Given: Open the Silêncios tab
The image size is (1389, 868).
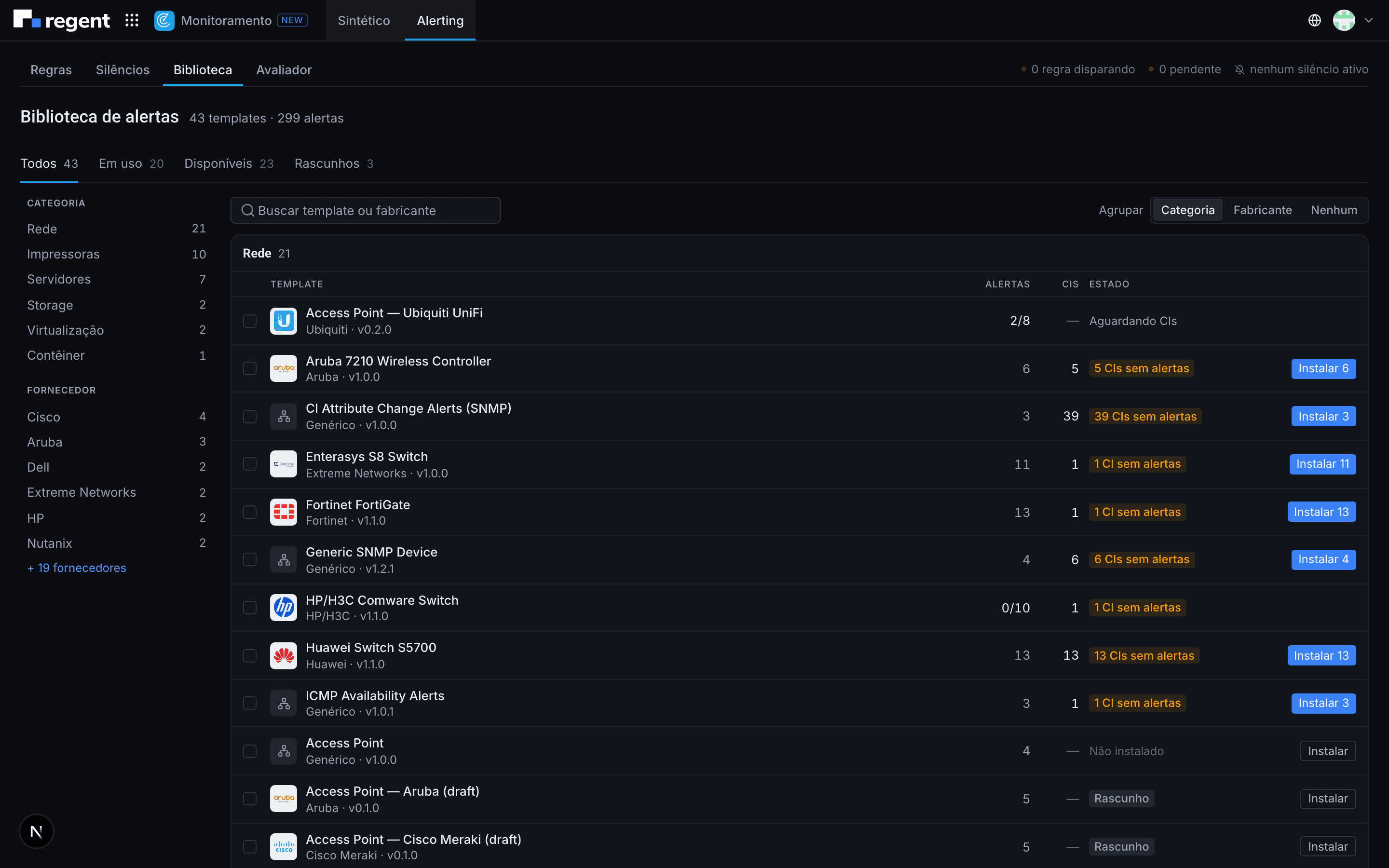Looking at the screenshot, I should click(x=123, y=70).
